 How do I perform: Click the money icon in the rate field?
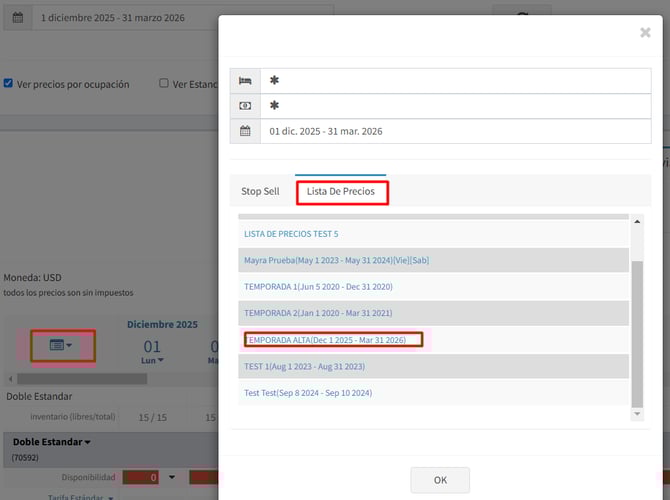(245, 105)
